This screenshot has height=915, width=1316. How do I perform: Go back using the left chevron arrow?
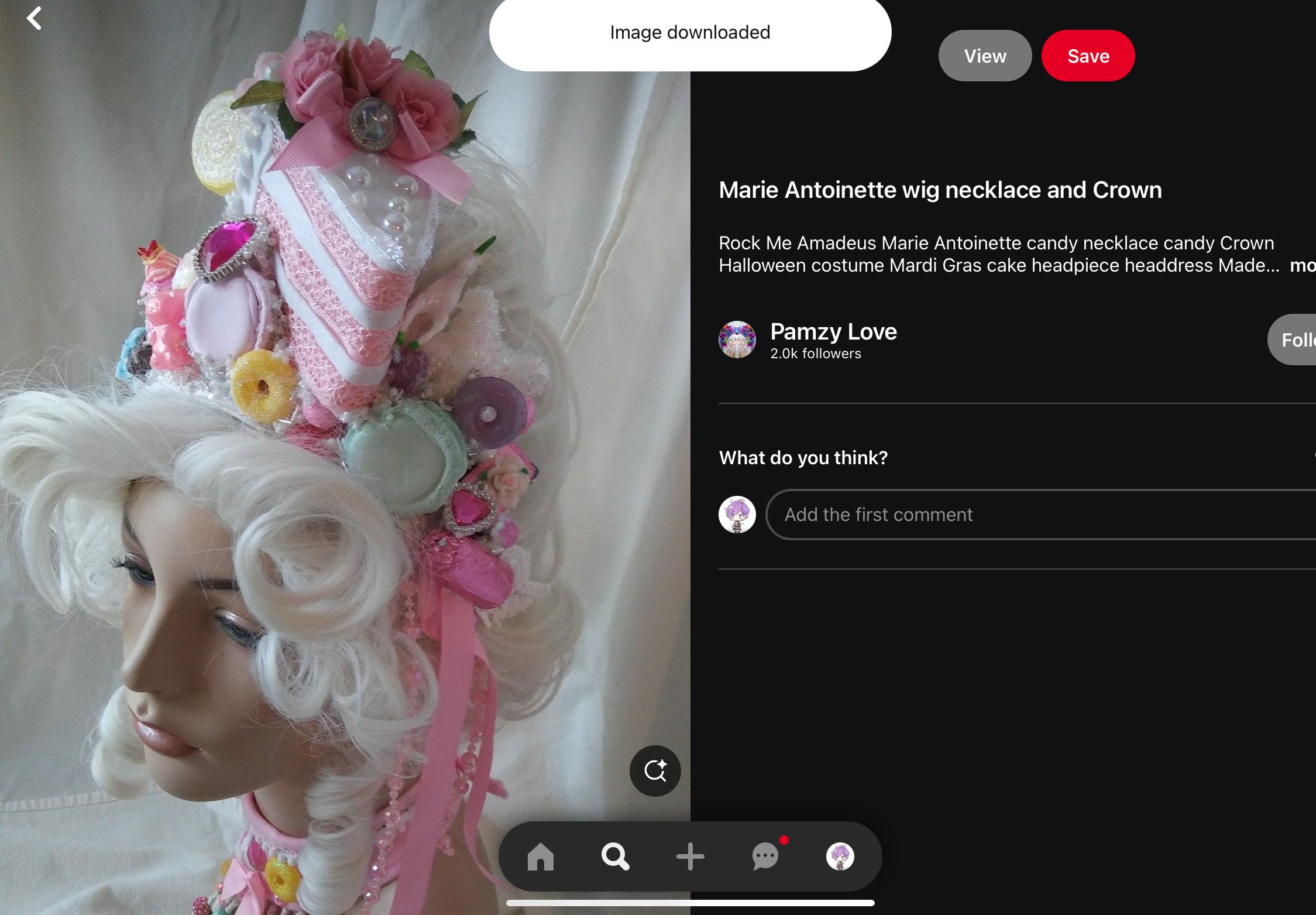pos(34,18)
